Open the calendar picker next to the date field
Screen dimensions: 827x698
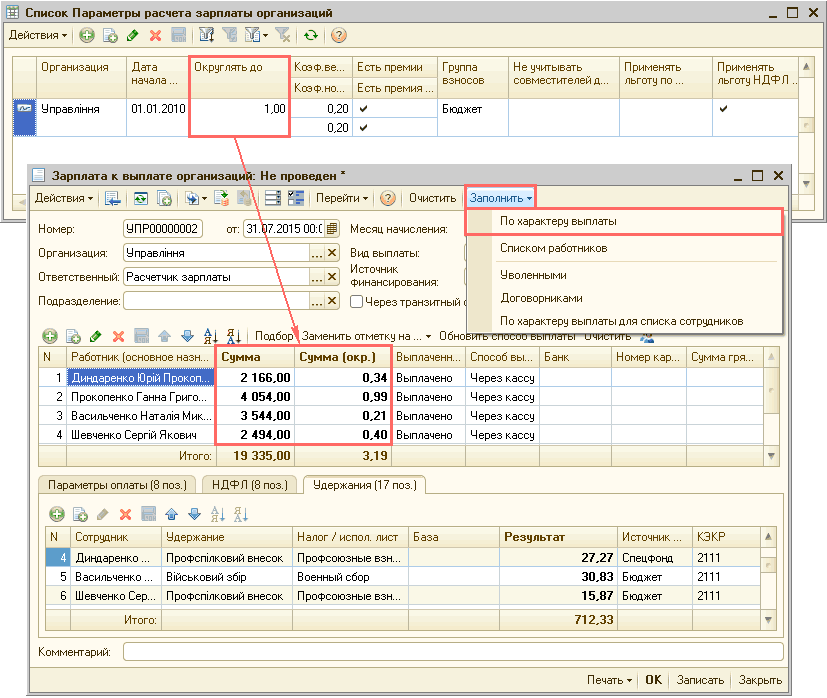332,229
